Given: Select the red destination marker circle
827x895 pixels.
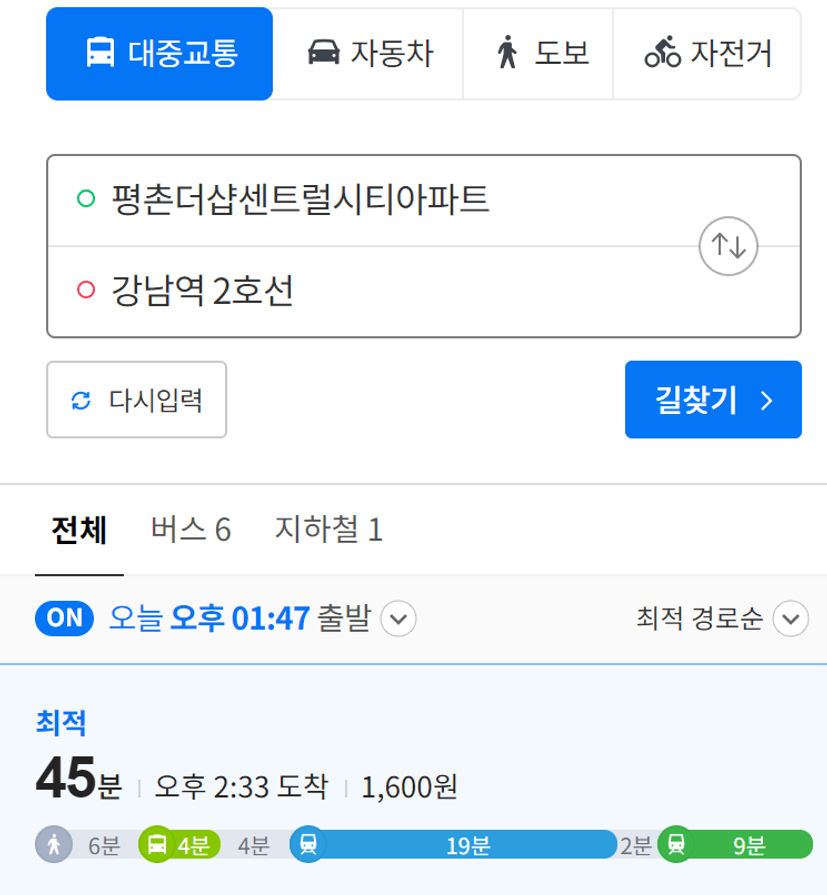Looking at the screenshot, I should [x=86, y=290].
